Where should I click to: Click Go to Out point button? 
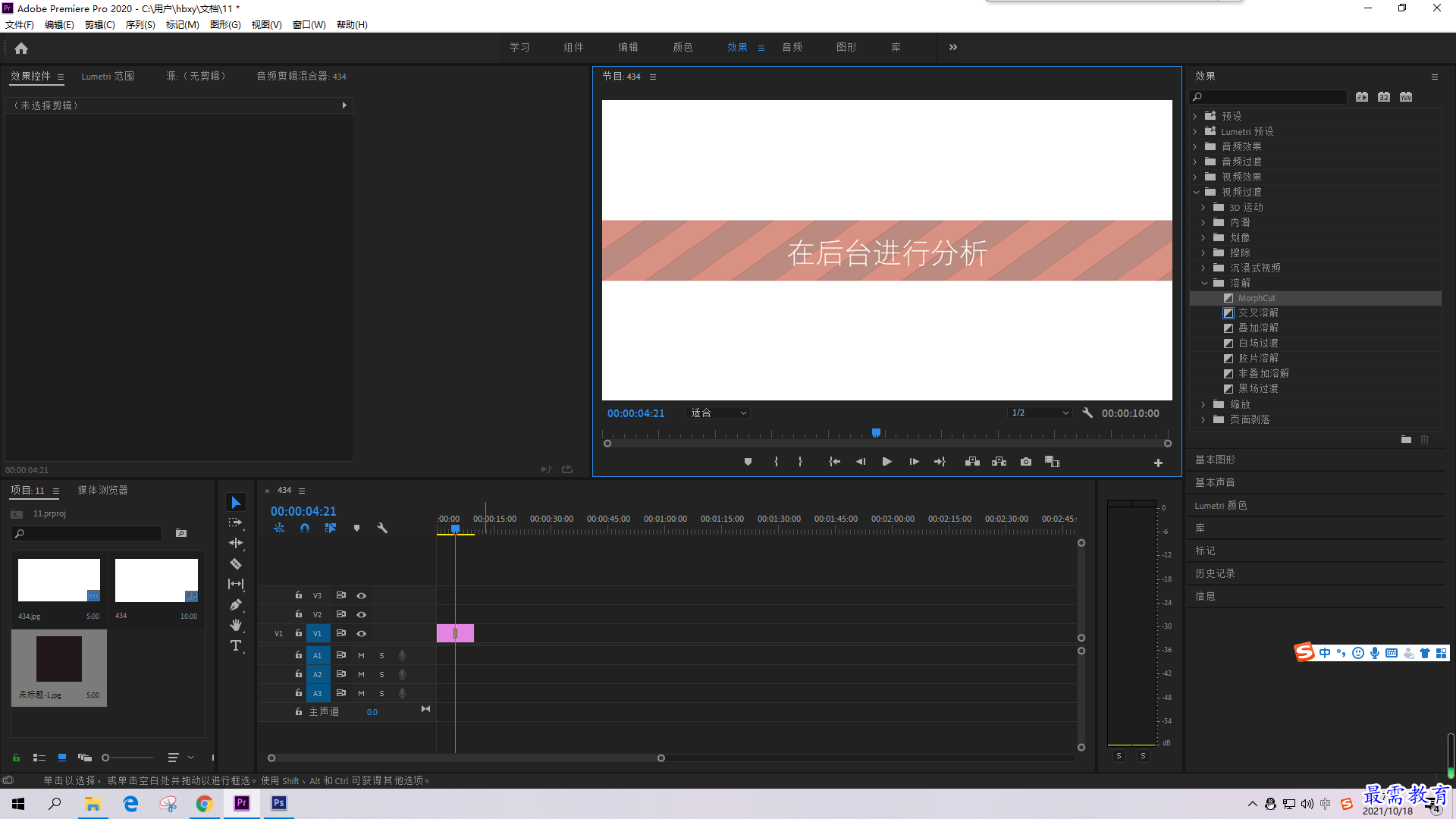pyautogui.click(x=940, y=462)
